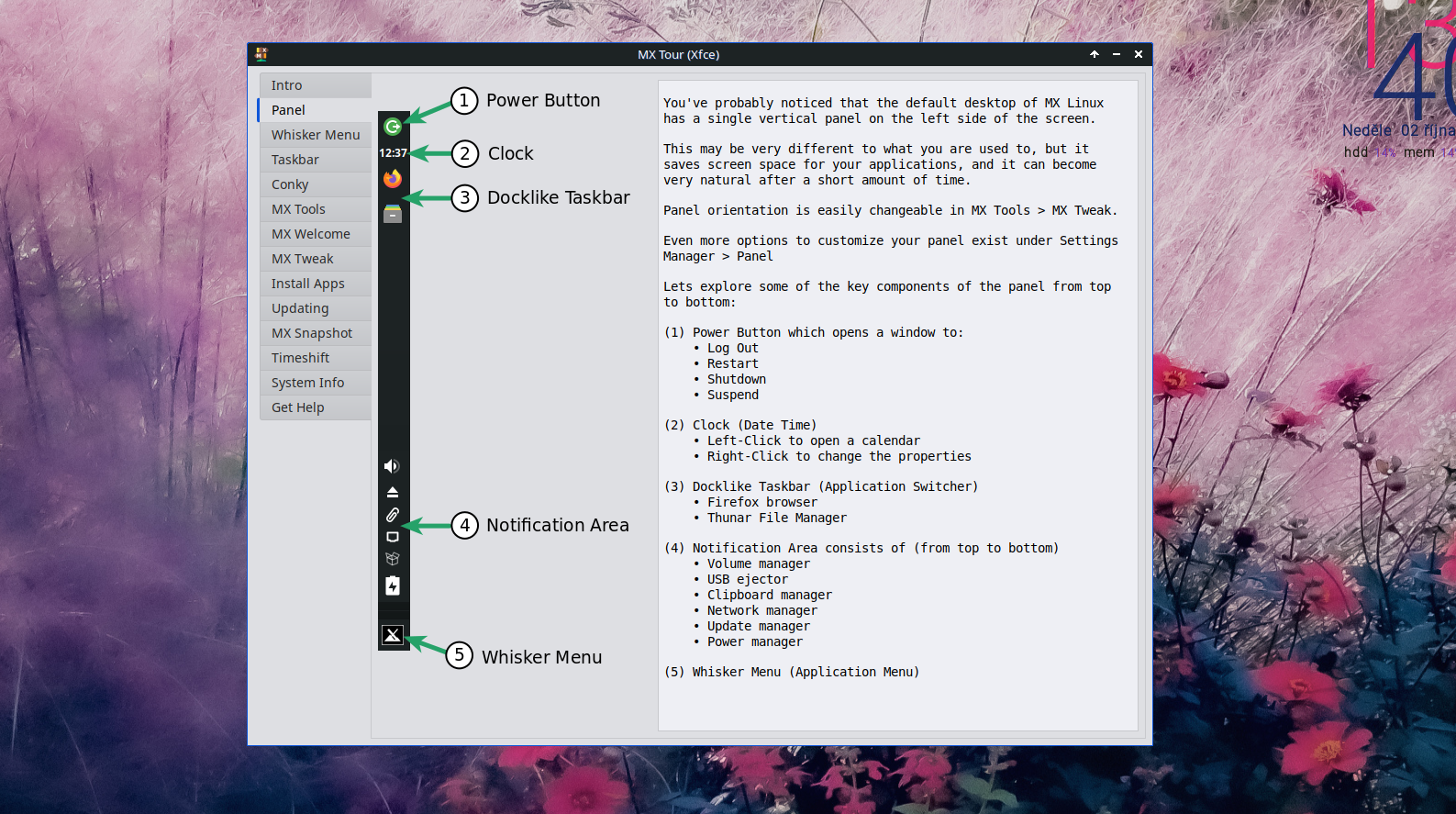Open the Intro tab
Screen dimensions: 1456x814
pos(315,85)
